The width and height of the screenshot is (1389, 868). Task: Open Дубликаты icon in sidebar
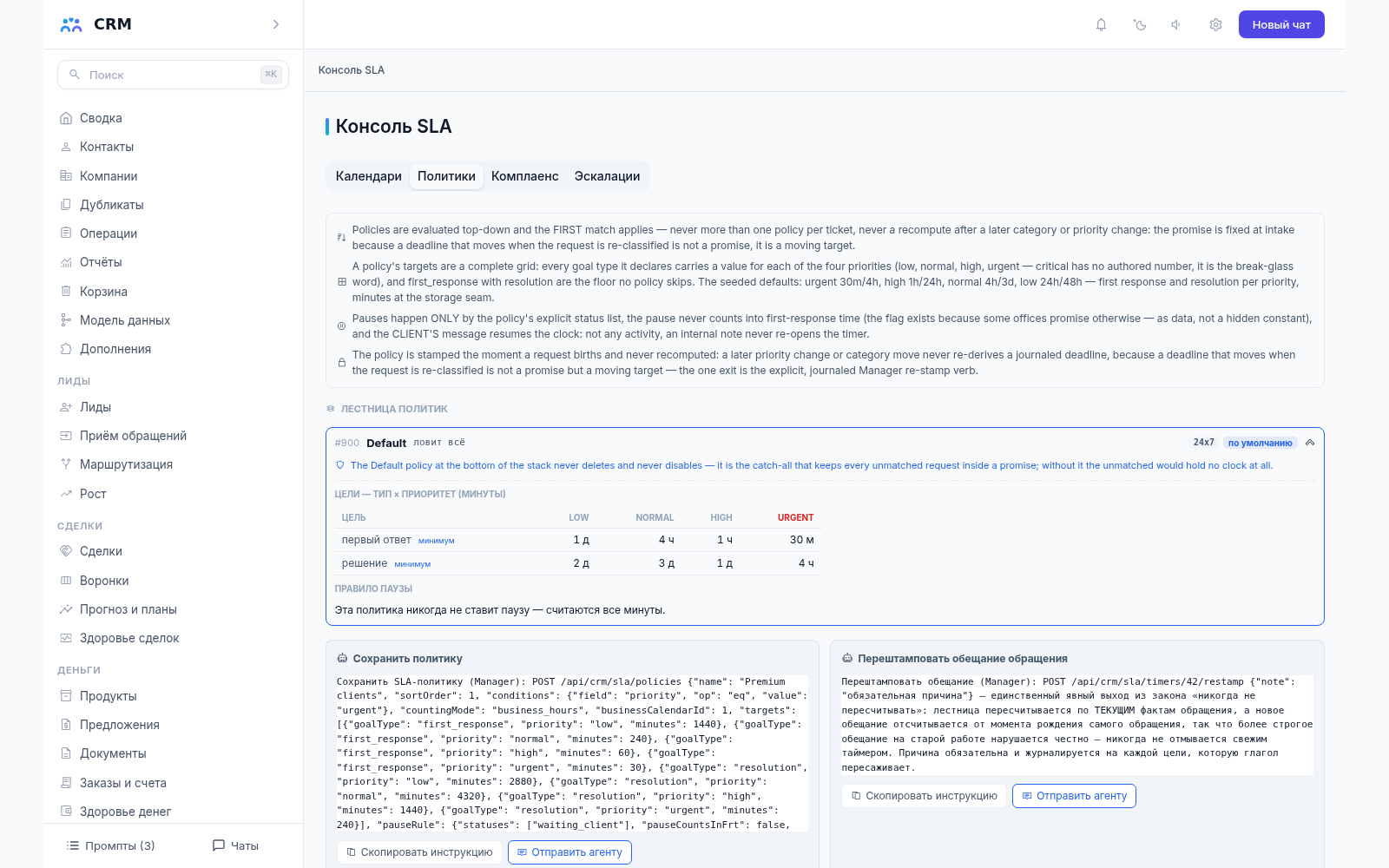click(66, 205)
